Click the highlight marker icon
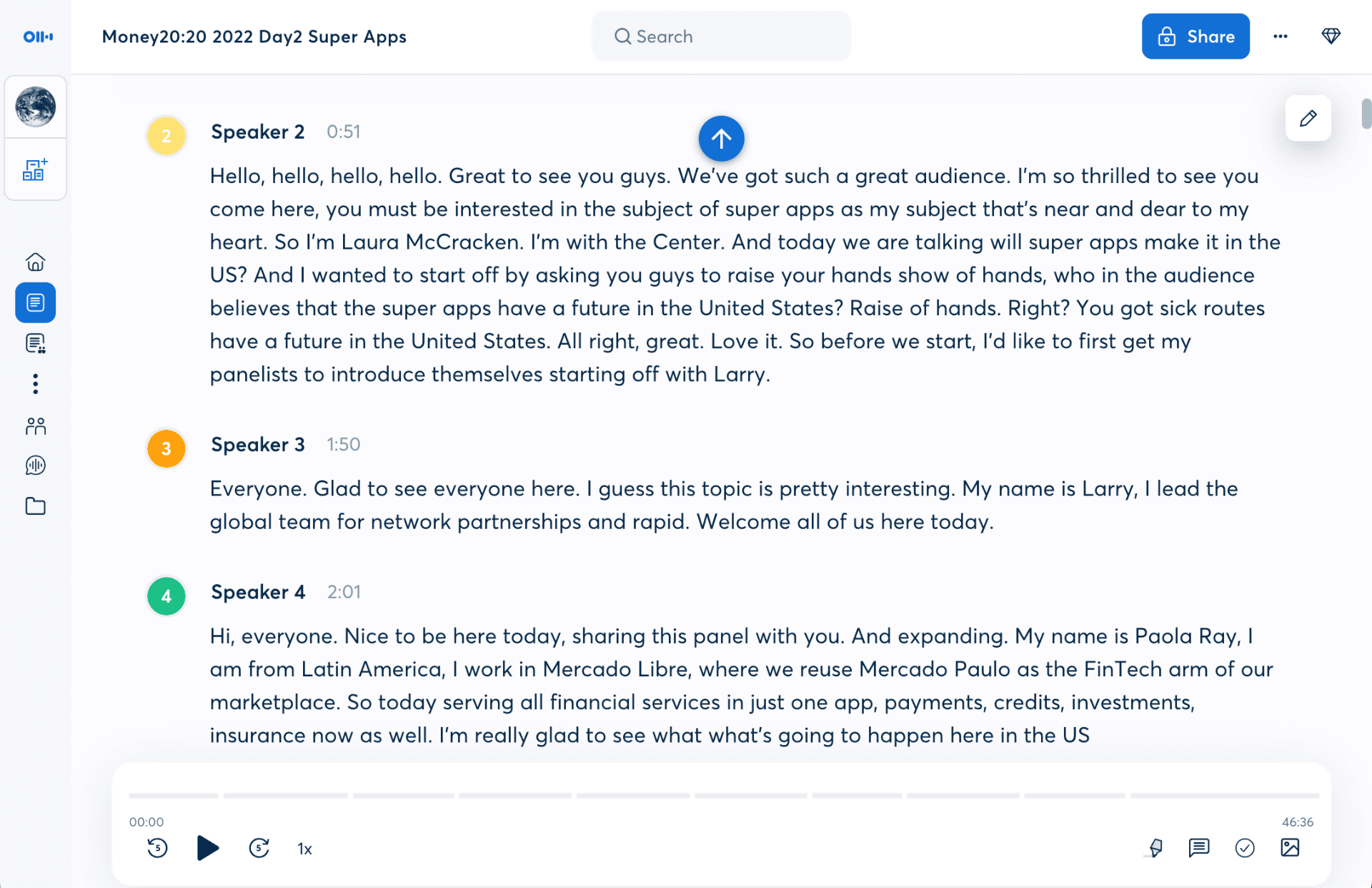Screen dimensions: 1372x888 [1155, 848]
